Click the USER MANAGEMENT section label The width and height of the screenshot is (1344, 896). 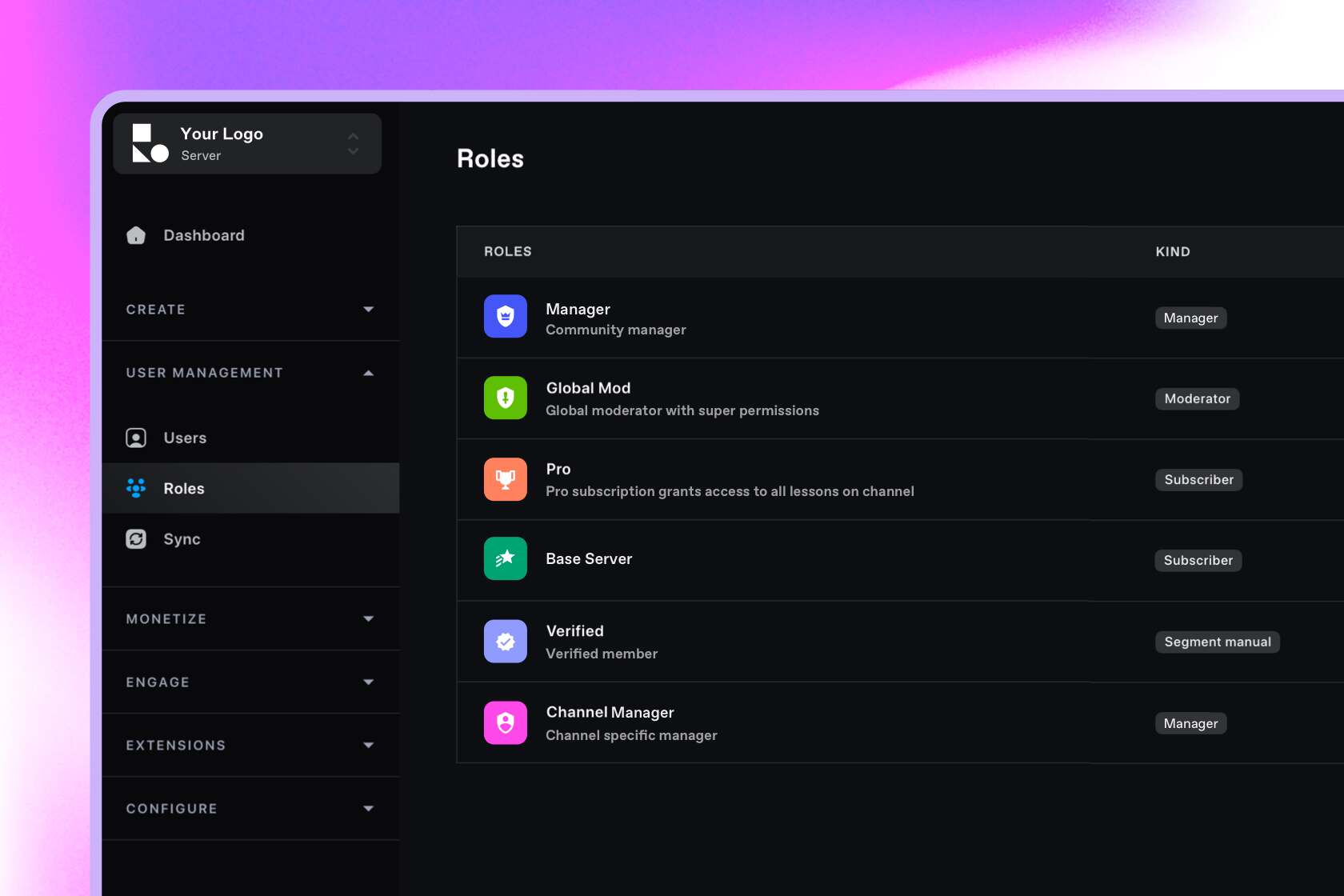click(205, 373)
